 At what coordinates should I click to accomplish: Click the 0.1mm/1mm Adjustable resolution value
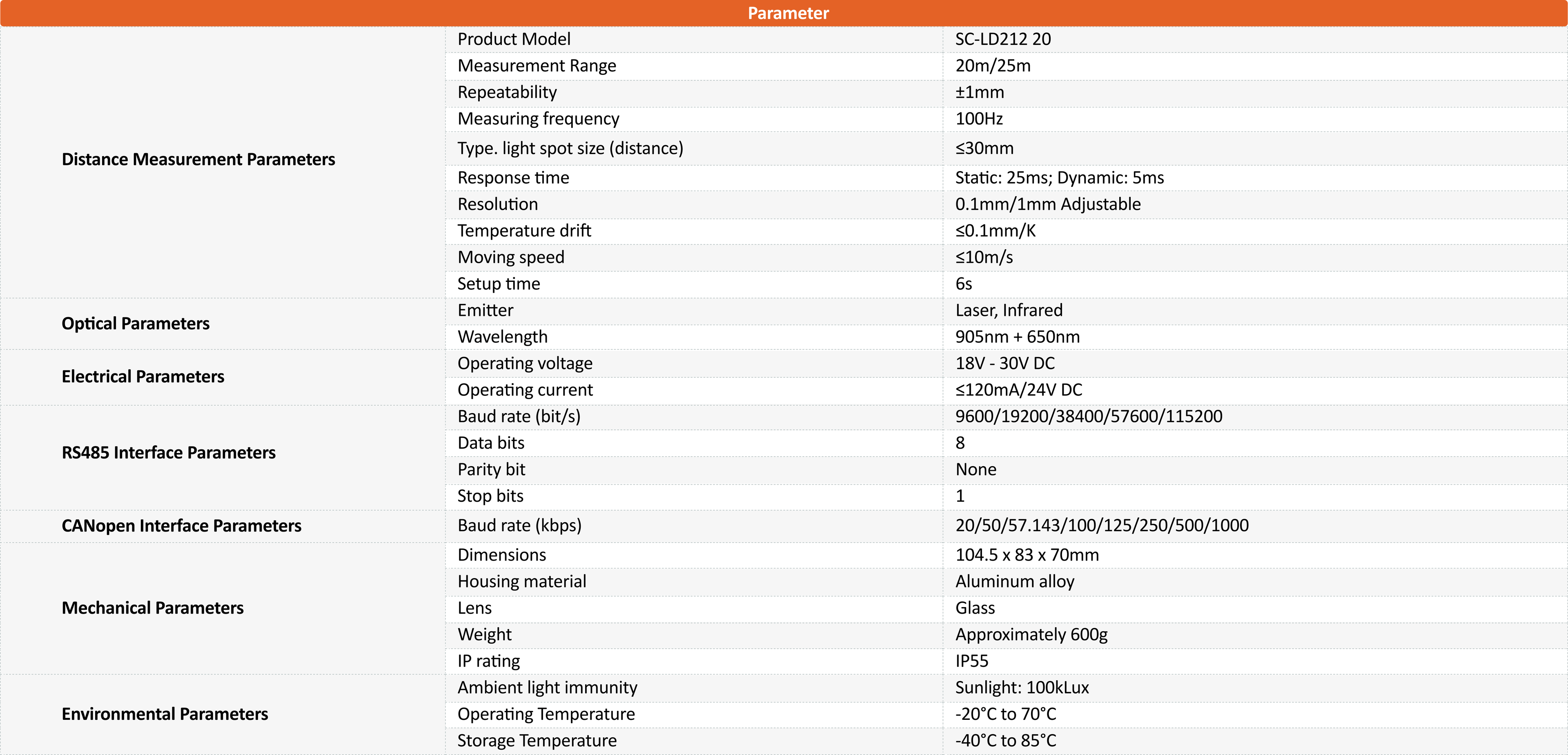click(x=1047, y=204)
